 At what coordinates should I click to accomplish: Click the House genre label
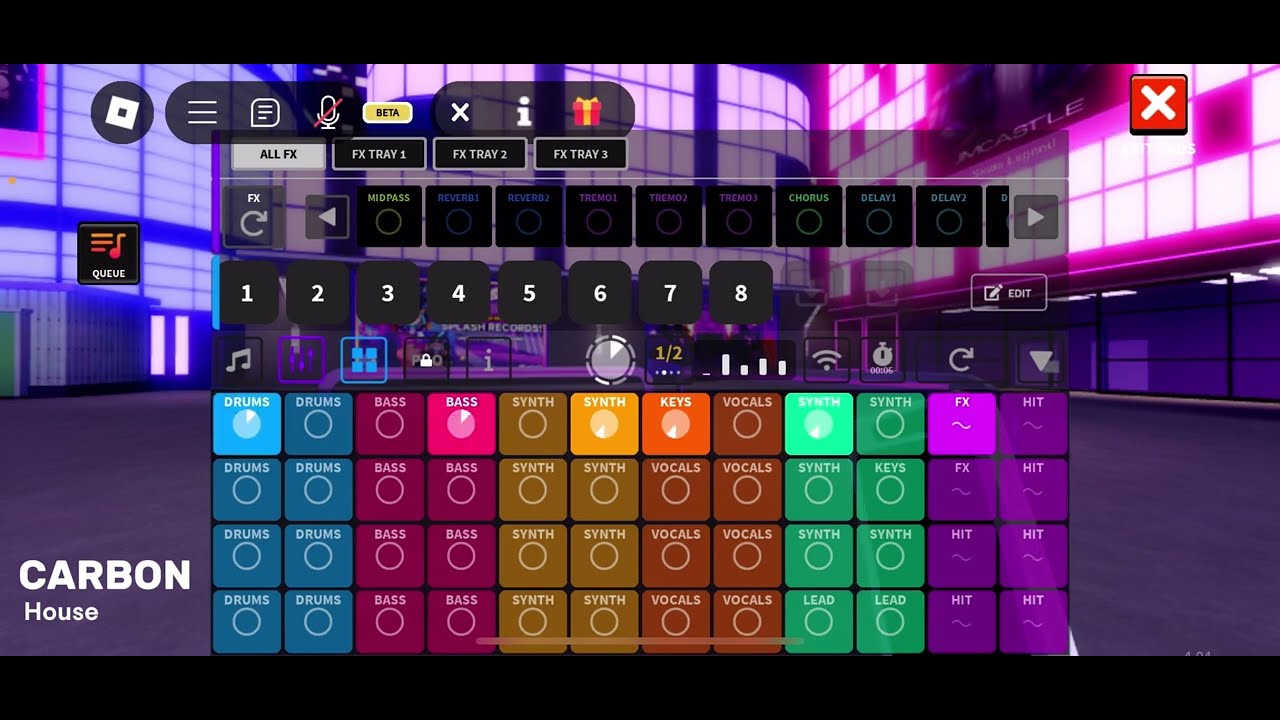pyautogui.click(x=61, y=612)
